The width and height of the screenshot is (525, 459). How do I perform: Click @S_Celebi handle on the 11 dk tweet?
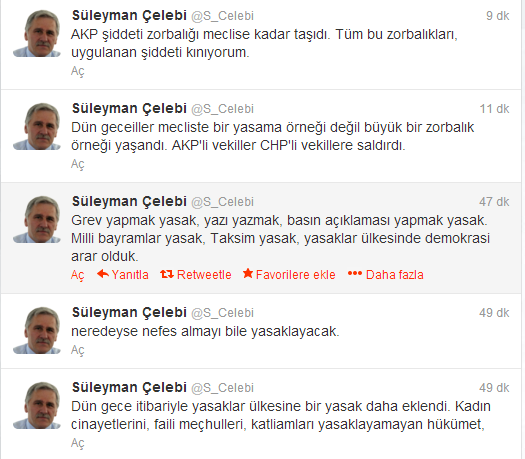[222, 109]
